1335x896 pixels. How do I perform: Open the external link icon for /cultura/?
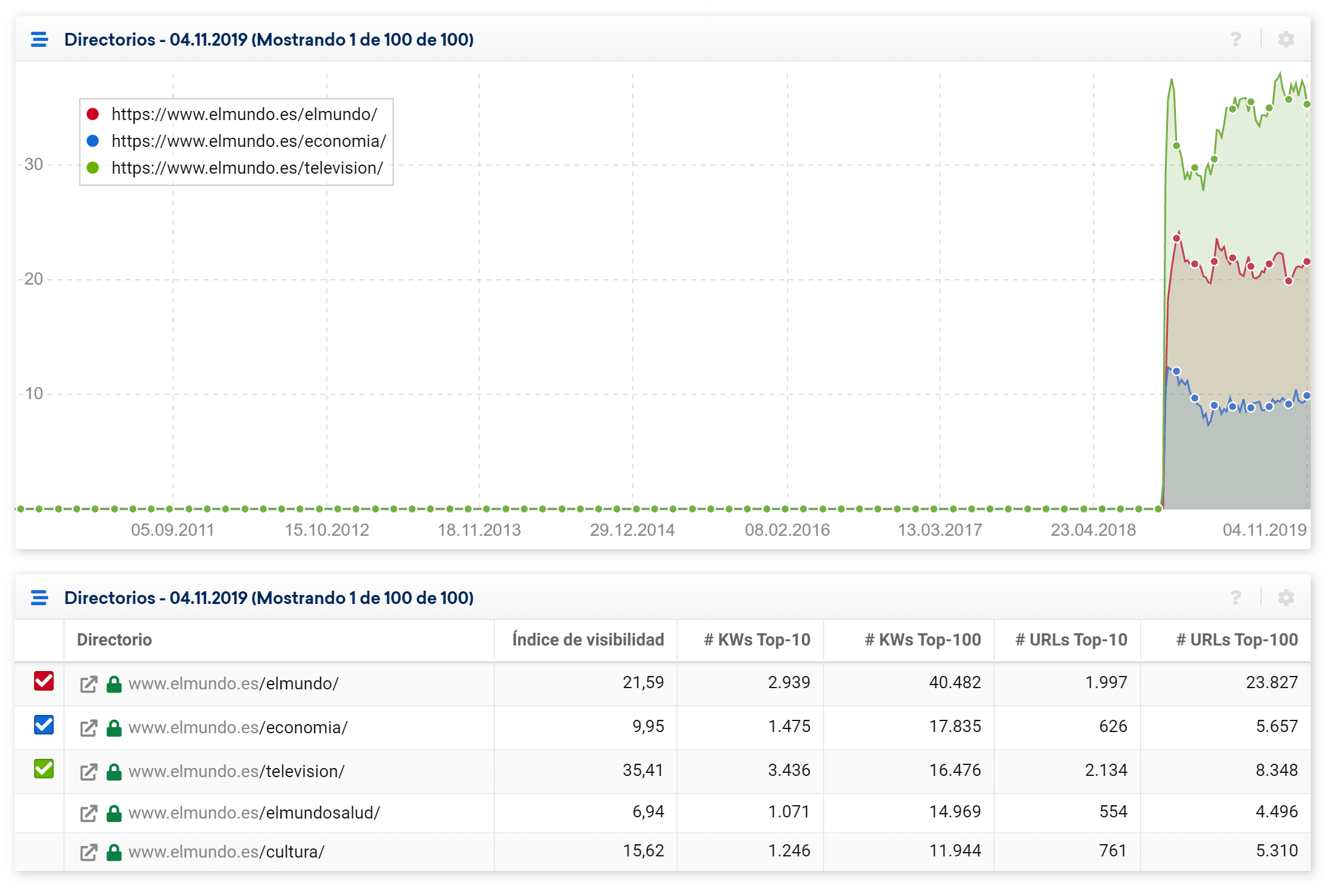(88, 852)
